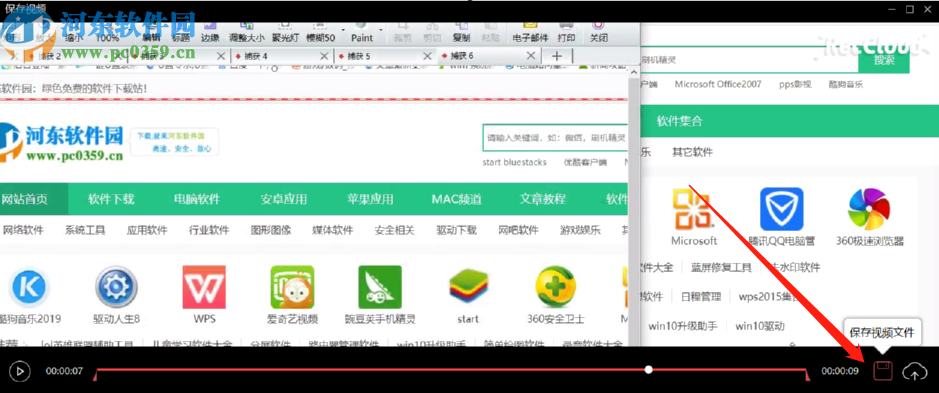Viewport: 939px width, 393px height.
Task: Maximize the Save Video window
Action: [x=910, y=9]
